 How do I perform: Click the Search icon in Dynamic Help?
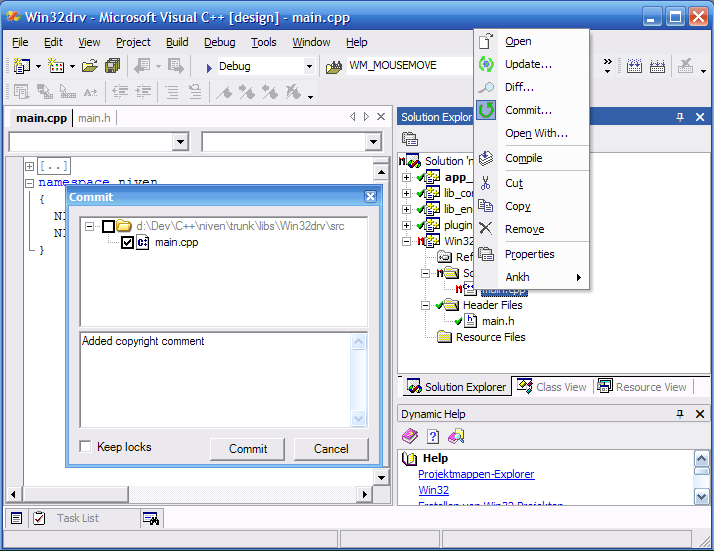(456, 436)
